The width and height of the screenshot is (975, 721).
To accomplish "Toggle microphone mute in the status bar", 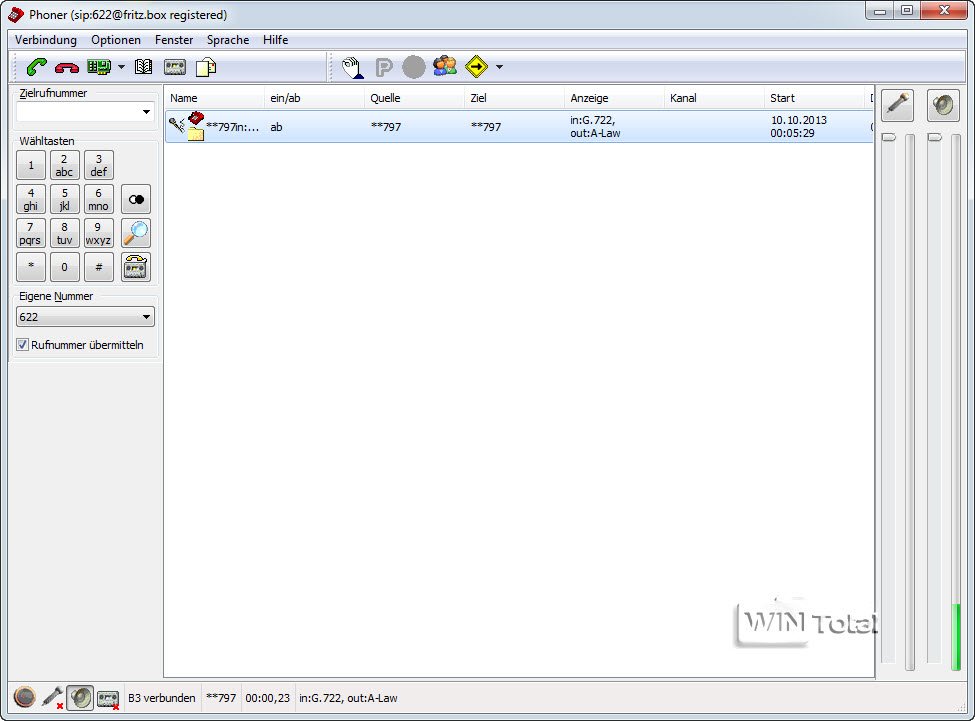I will point(52,697).
